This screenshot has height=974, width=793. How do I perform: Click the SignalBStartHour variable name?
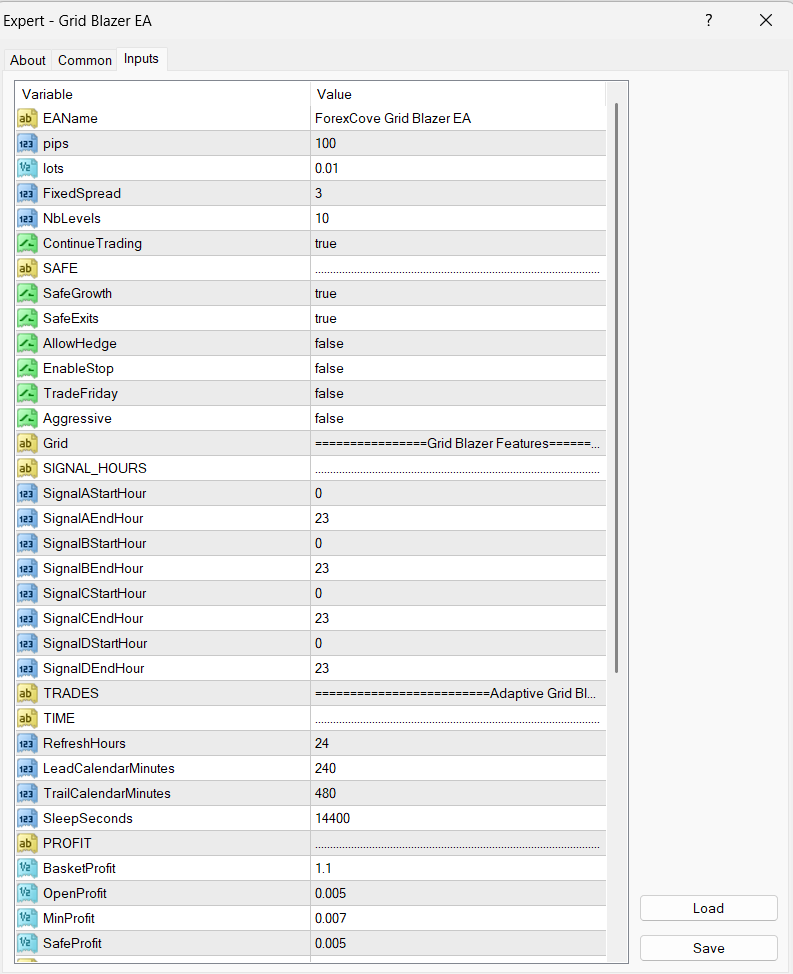[x=94, y=544]
